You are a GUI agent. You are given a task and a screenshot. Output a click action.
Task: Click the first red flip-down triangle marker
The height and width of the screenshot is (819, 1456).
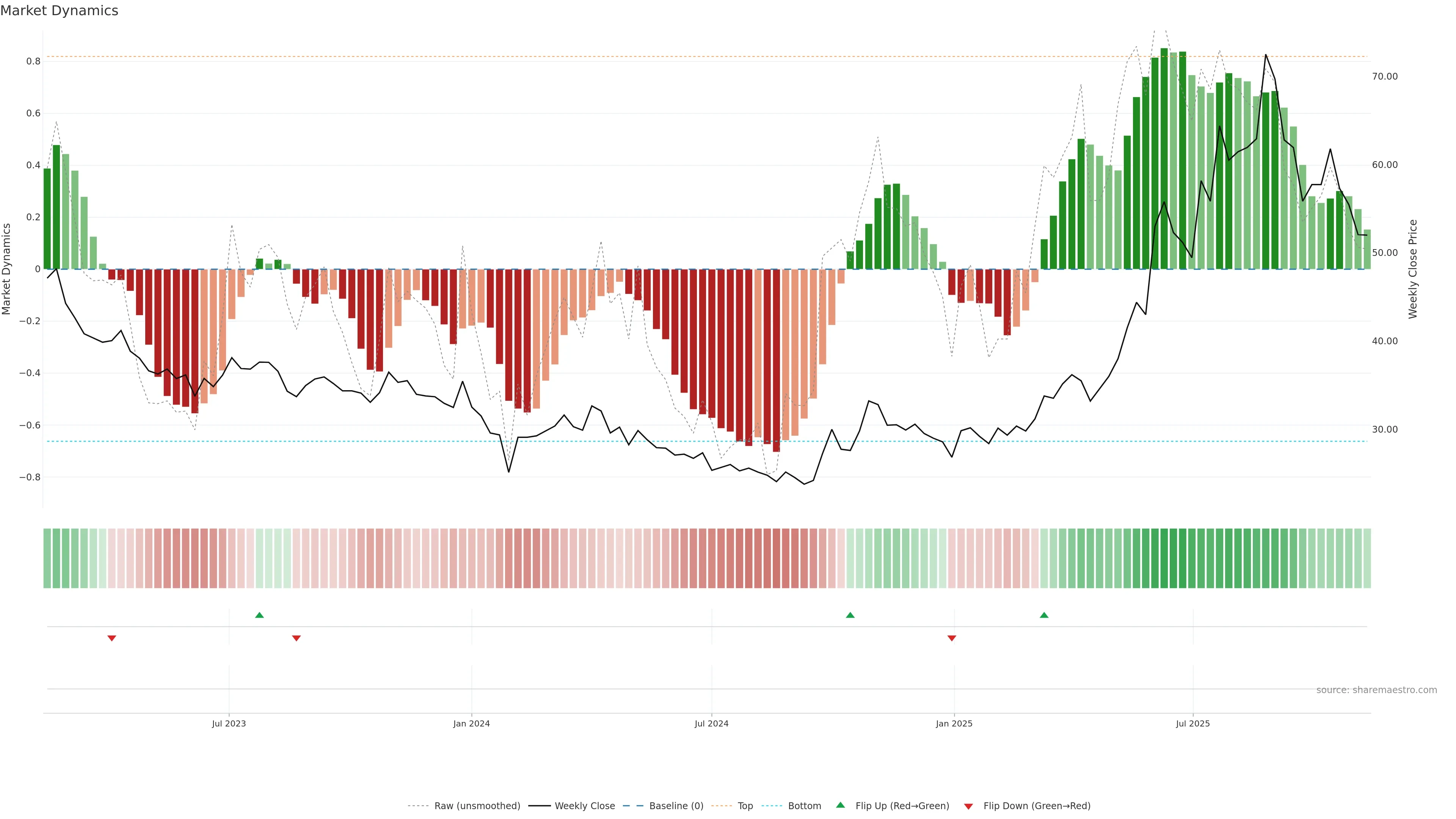(x=112, y=638)
